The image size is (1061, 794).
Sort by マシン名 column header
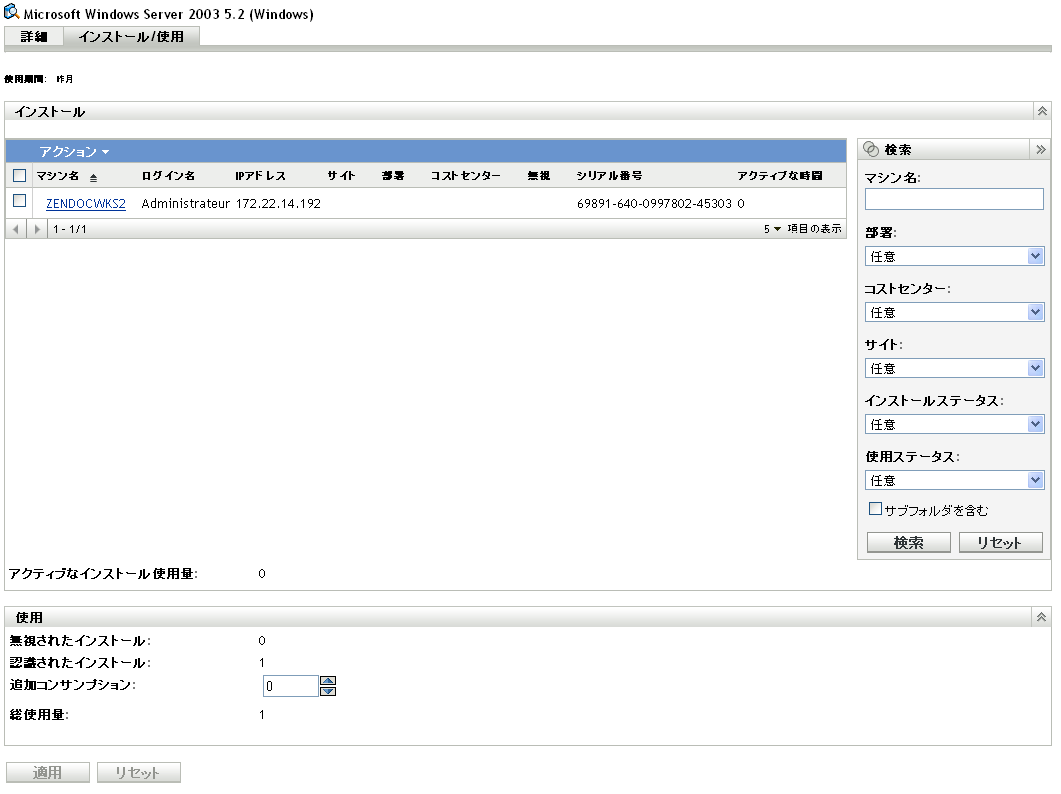pos(58,176)
